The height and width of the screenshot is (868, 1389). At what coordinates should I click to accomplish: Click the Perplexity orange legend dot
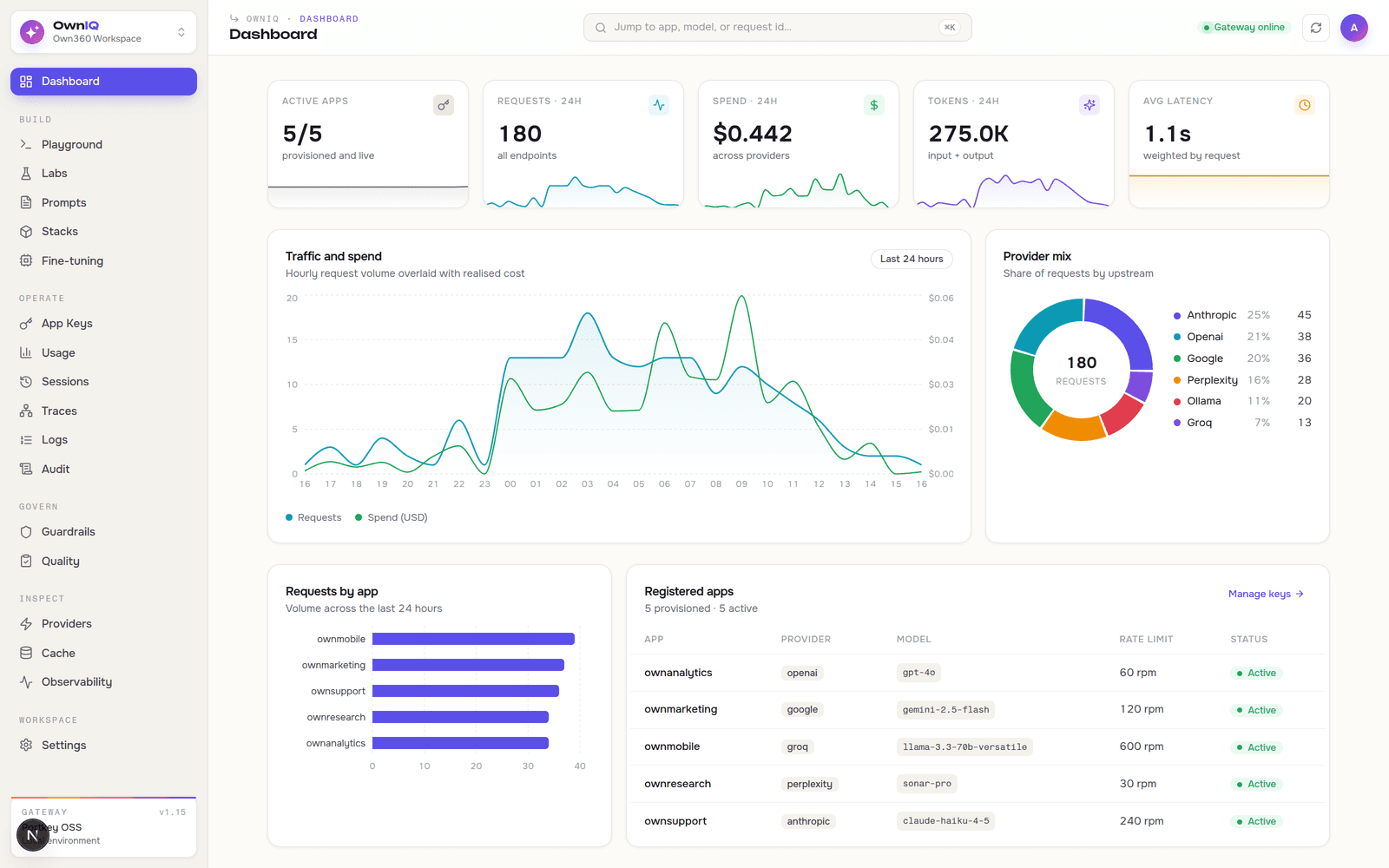(1177, 380)
